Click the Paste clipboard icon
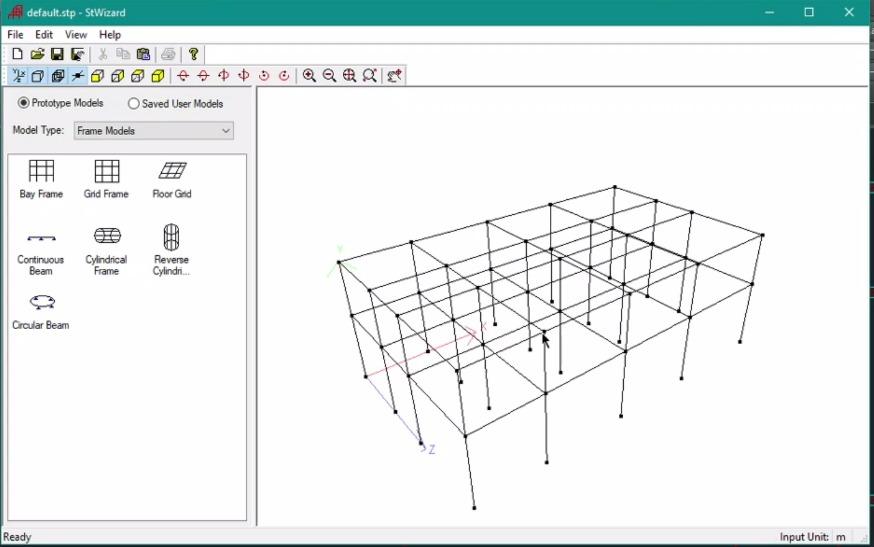 pos(143,54)
